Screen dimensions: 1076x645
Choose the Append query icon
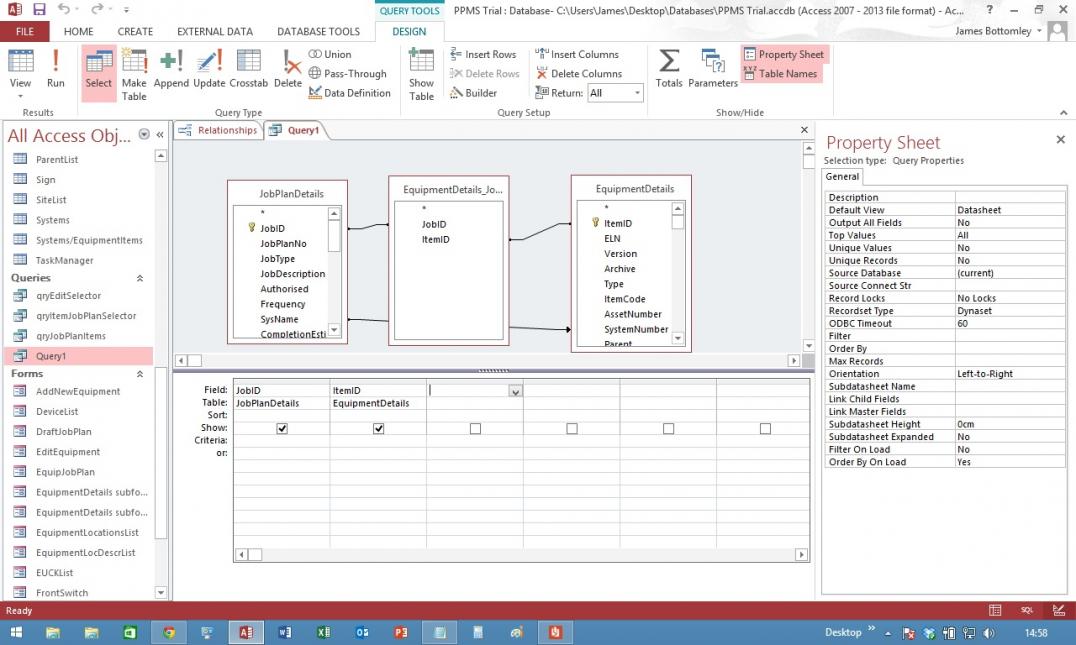[171, 70]
